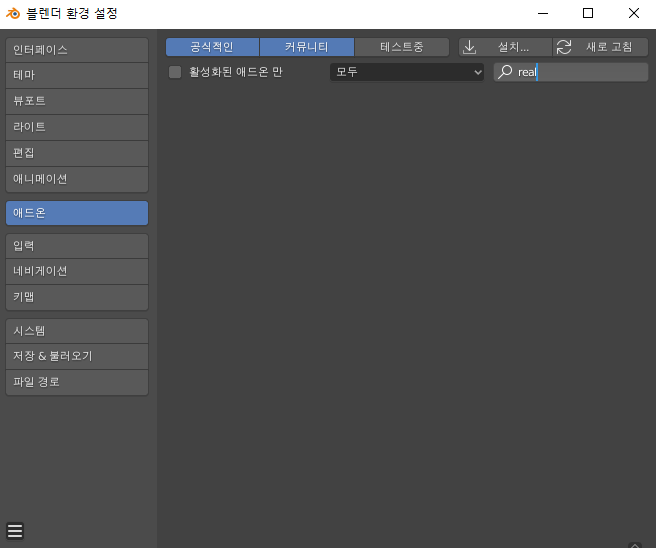Select the 파일 경로 section
Viewport: 656px width, 548px height.
point(77,382)
